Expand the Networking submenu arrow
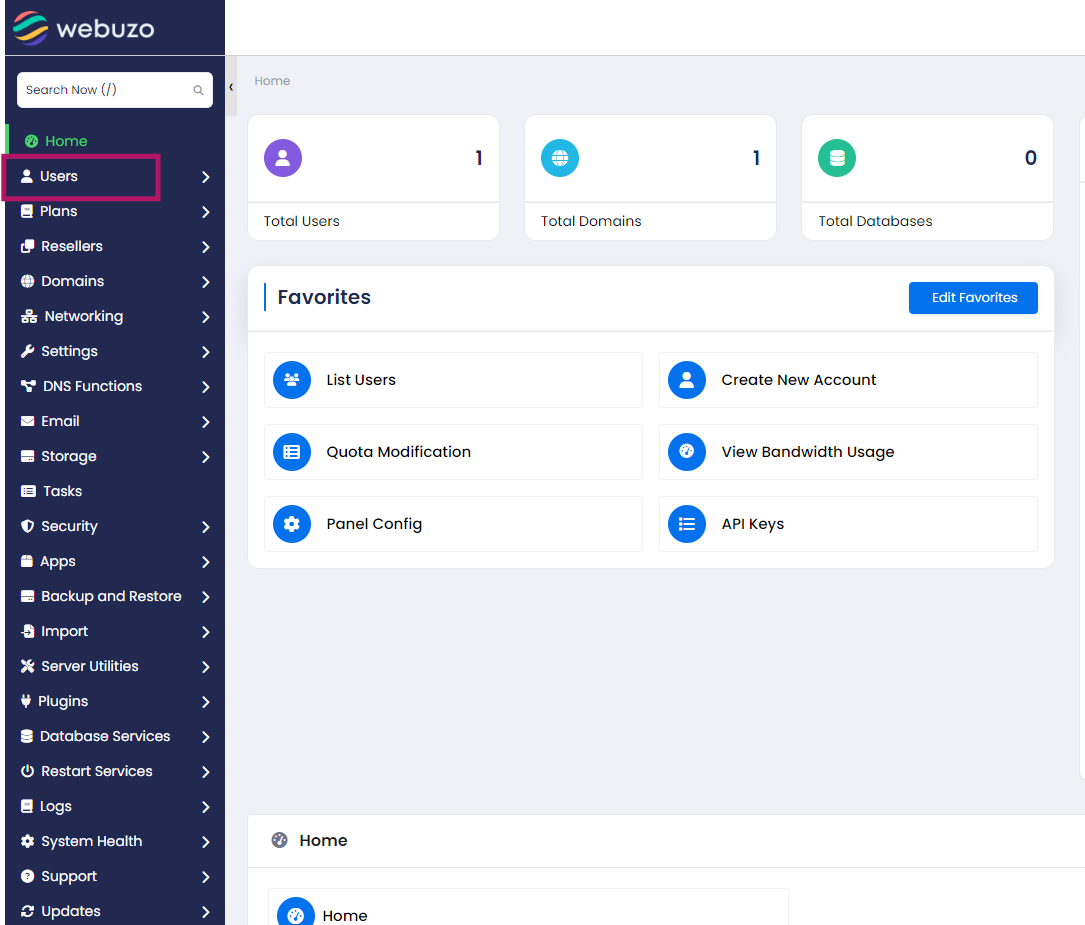Image resolution: width=1085 pixels, height=925 pixels. 205,317
